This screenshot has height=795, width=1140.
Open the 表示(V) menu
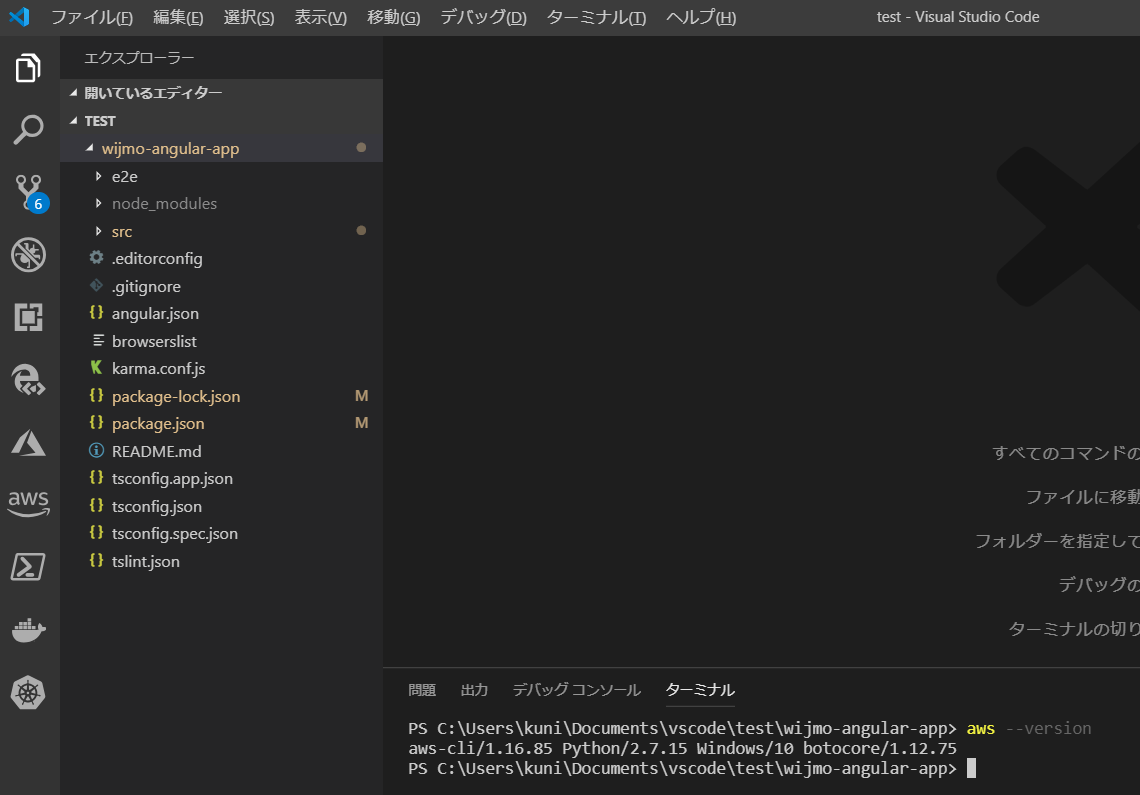tap(321, 17)
